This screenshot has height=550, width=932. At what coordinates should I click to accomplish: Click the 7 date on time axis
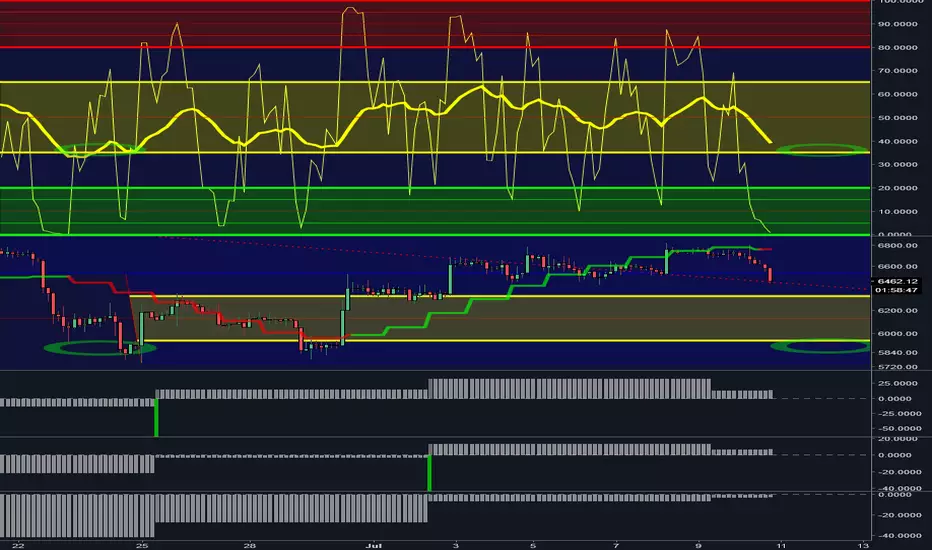click(616, 545)
